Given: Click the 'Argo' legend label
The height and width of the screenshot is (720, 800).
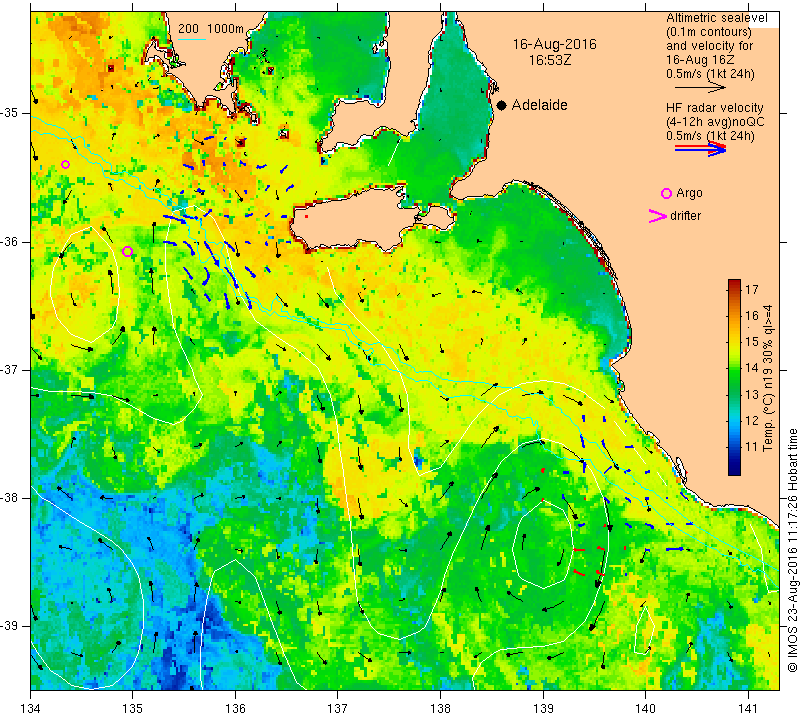Looking at the screenshot, I should coord(689,193).
